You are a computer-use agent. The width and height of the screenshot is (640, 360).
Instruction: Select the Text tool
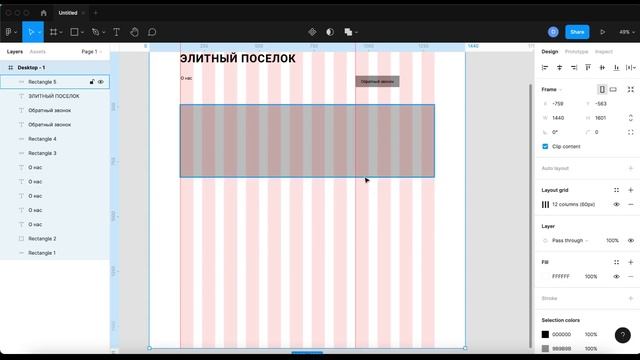click(116, 32)
